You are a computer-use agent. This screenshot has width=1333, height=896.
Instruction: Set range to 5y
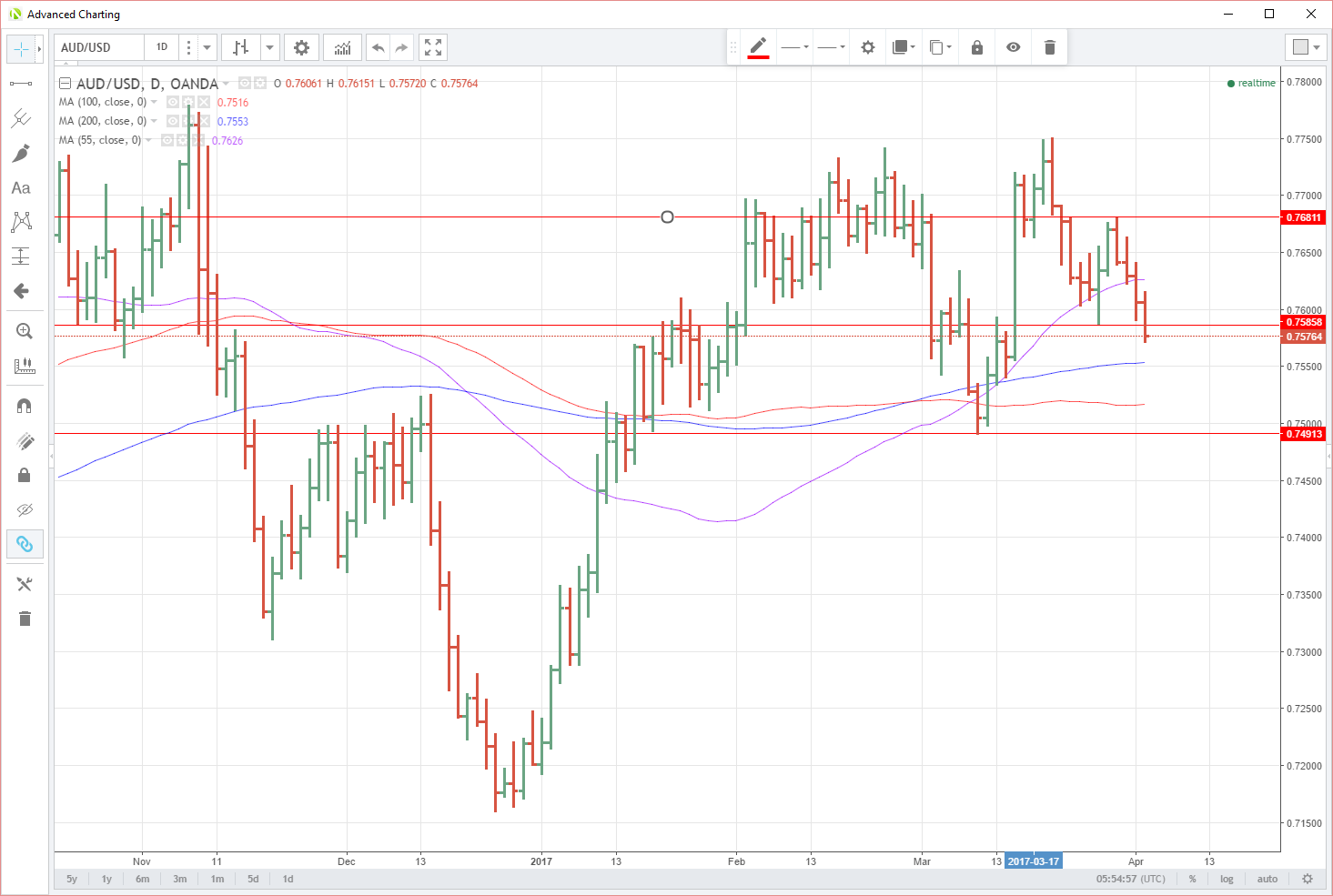[x=72, y=879]
